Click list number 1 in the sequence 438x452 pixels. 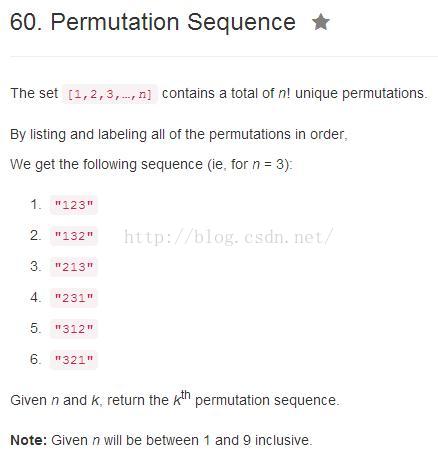[36, 204]
